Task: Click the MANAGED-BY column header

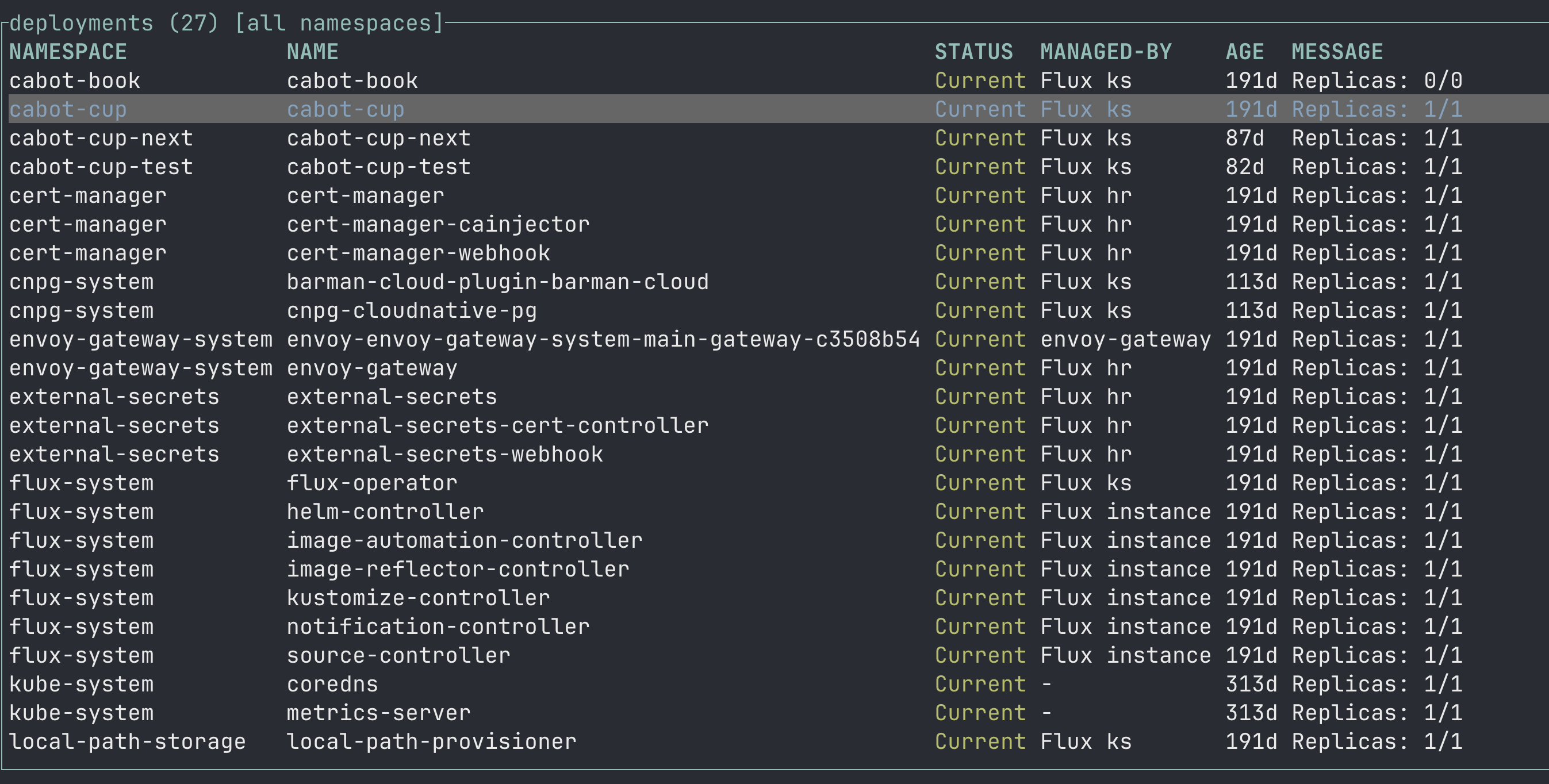Action: [1106, 52]
